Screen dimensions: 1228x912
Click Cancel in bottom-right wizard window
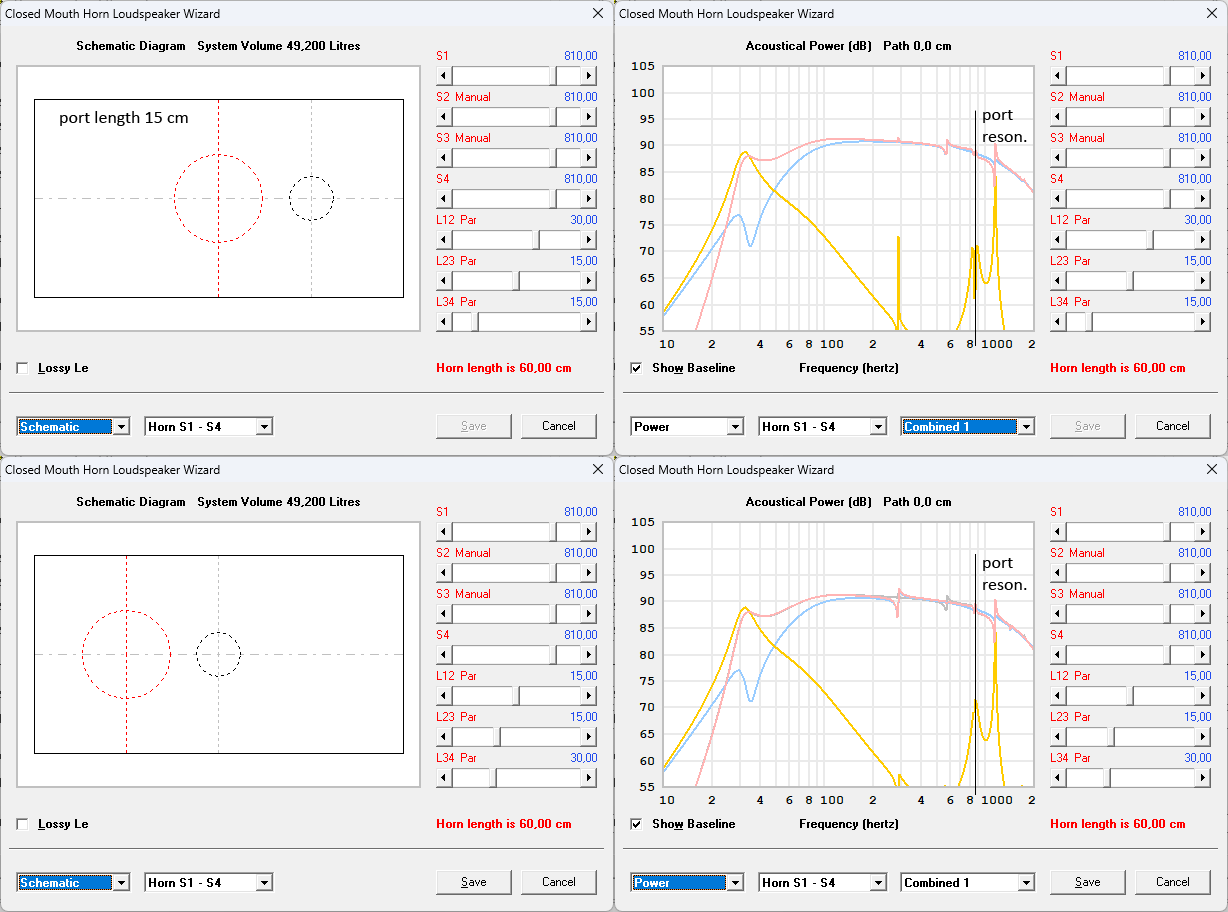tap(1173, 882)
